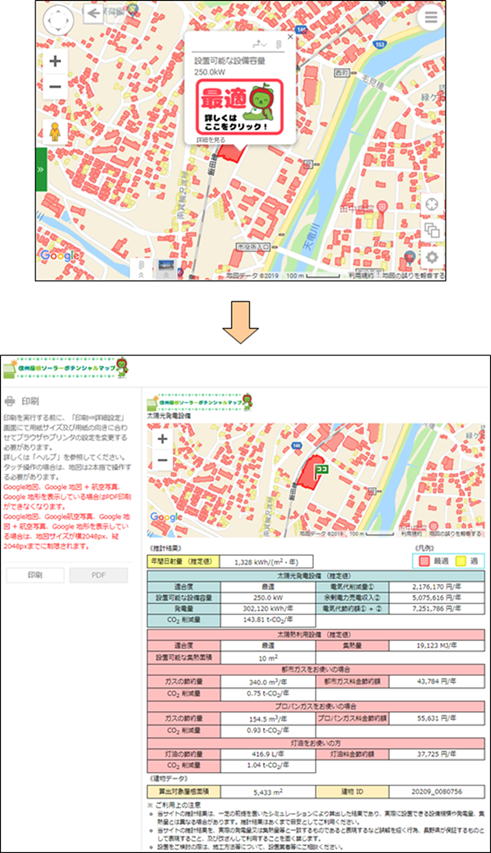Click the 印刷 button in the print panel

click(x=35, y=575)
